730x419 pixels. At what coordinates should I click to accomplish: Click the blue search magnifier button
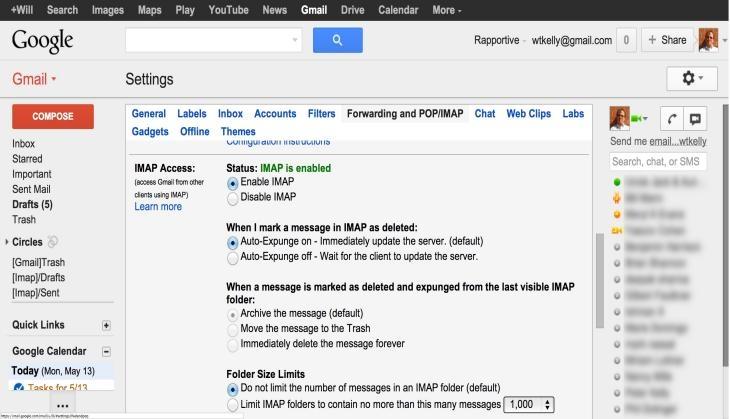click(338, 40)
